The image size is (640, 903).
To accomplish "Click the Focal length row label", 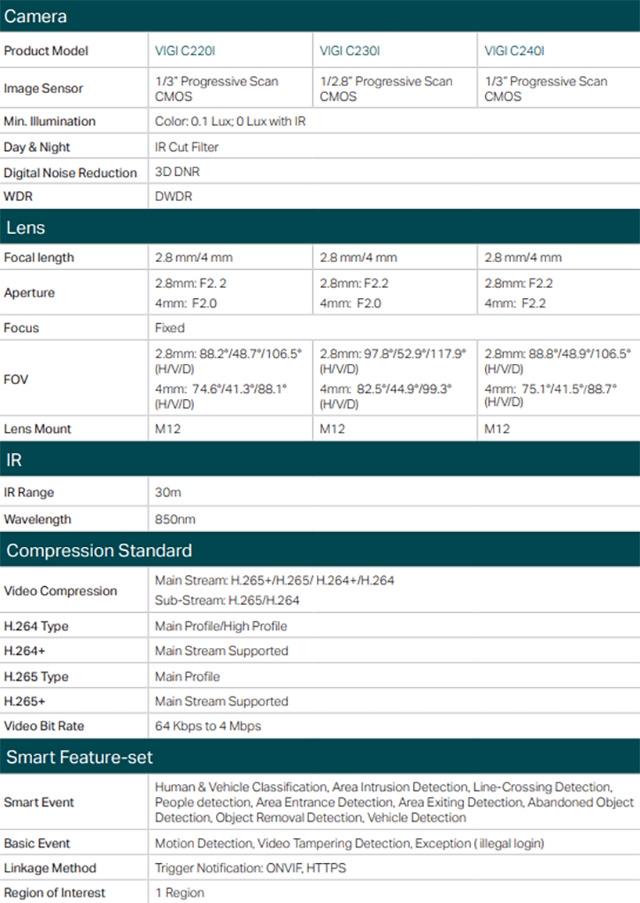I will pos(39,258).
